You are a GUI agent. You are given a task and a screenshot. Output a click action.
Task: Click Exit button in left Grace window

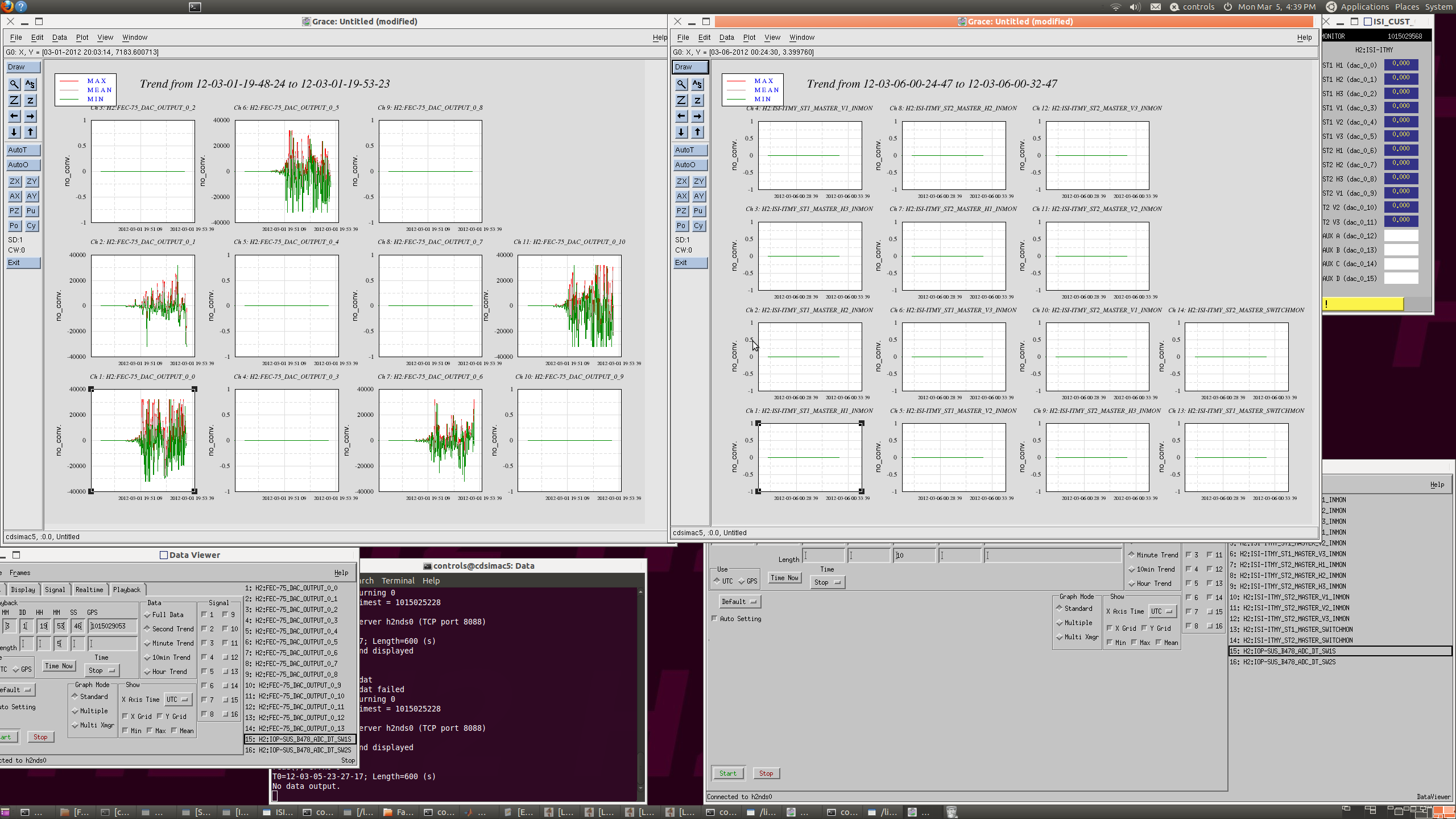(23, 263)
